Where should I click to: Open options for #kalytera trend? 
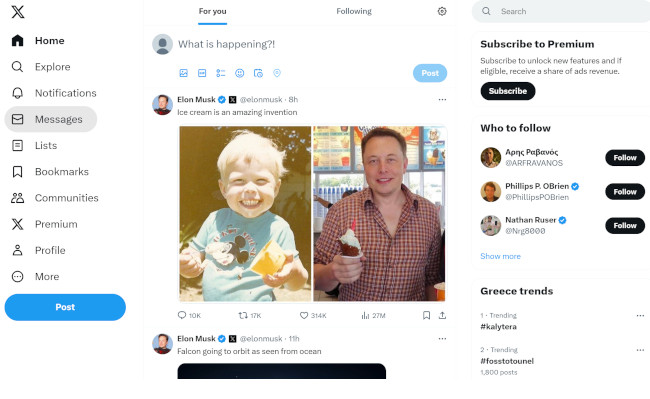[x=640, y=316]
